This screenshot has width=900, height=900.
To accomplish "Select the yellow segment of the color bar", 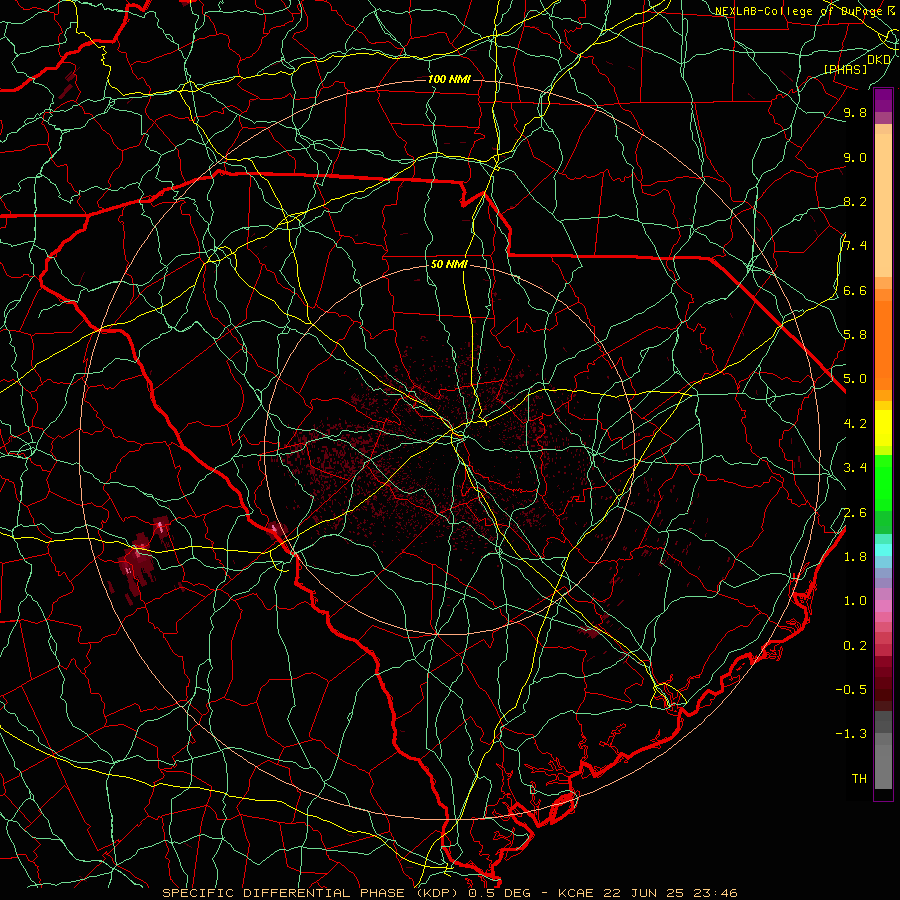I will (x=883, y=428).
